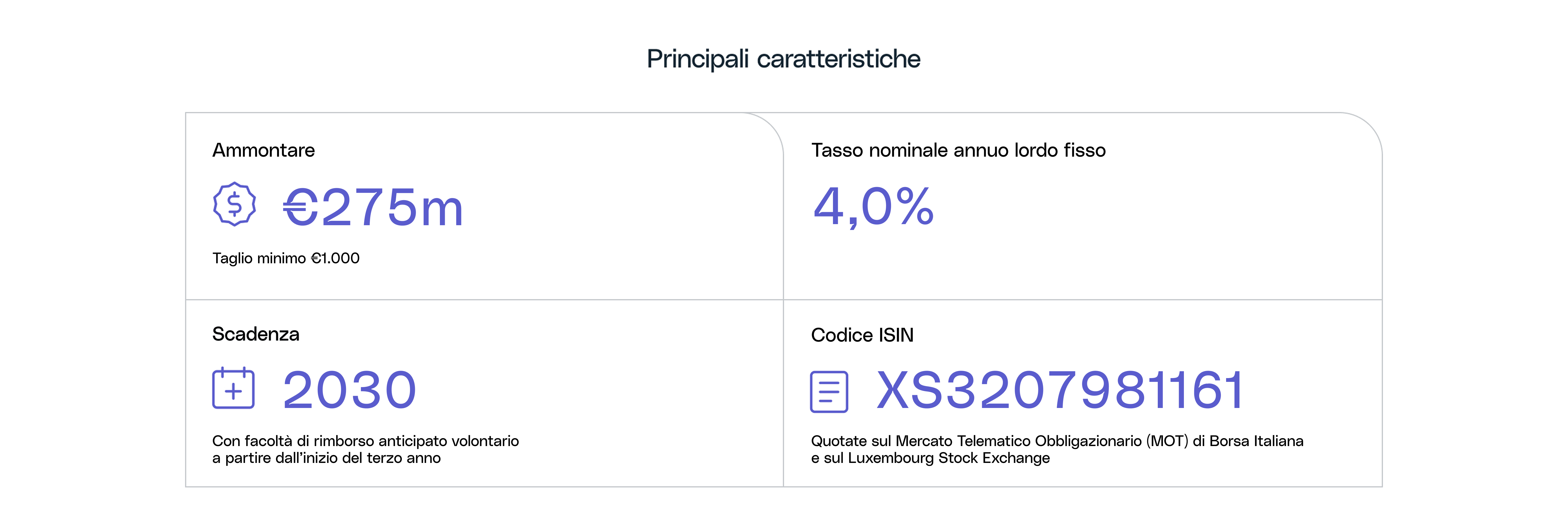
Task: Click the Quotate sul Mercato Telematico Obbligazionario text
Action: [x=1057, y=441]
